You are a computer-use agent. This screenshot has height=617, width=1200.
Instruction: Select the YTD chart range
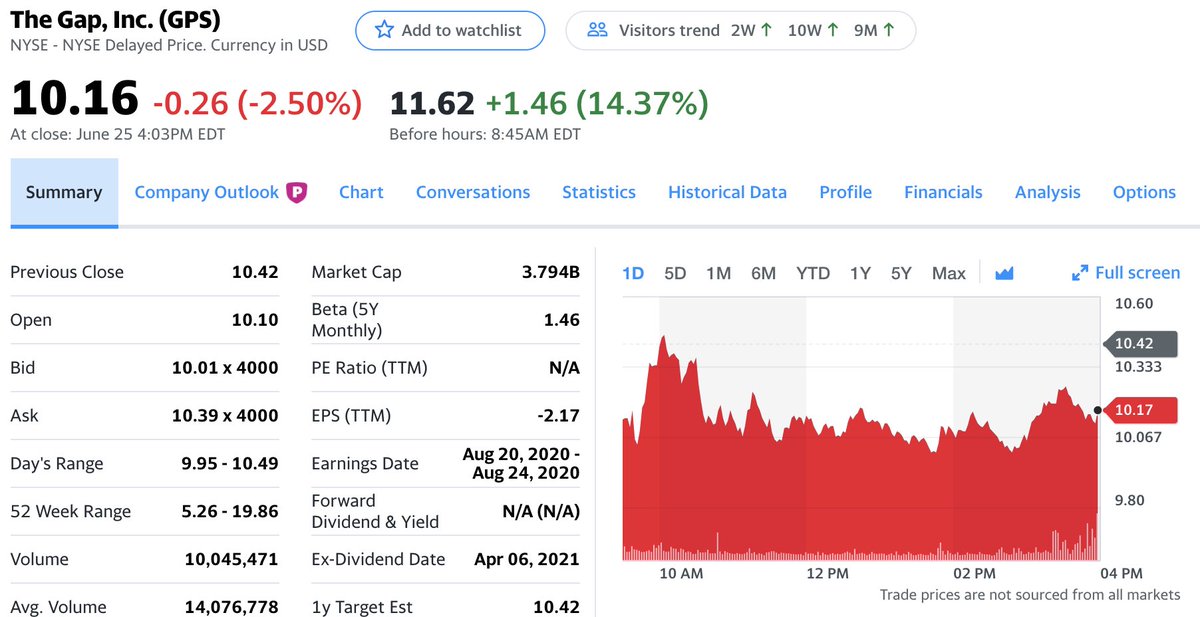pyautogui.click(x=813, y=273)
